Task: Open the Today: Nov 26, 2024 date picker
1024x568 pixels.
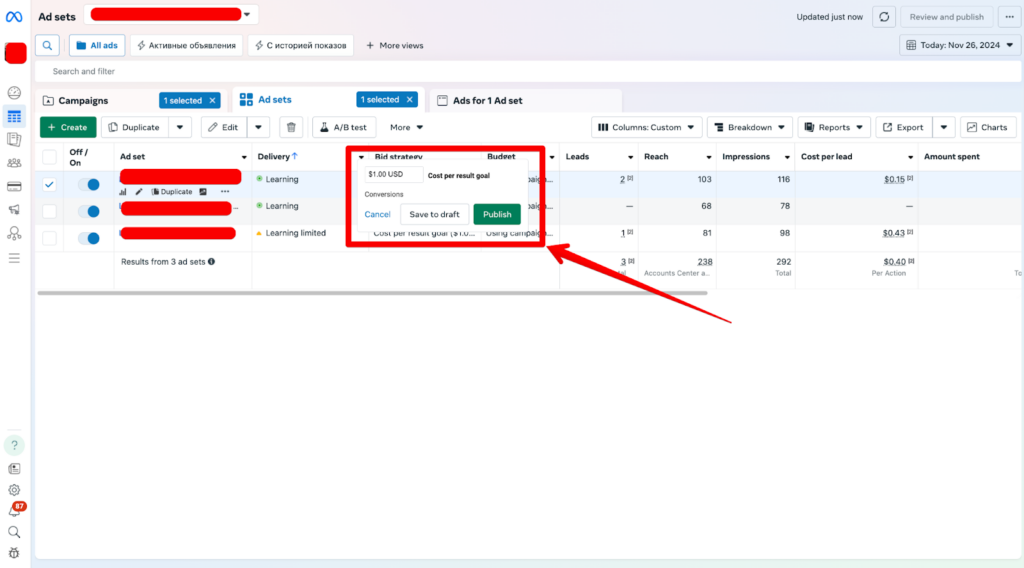Action: pyautogui.click(x=958, y=45)
